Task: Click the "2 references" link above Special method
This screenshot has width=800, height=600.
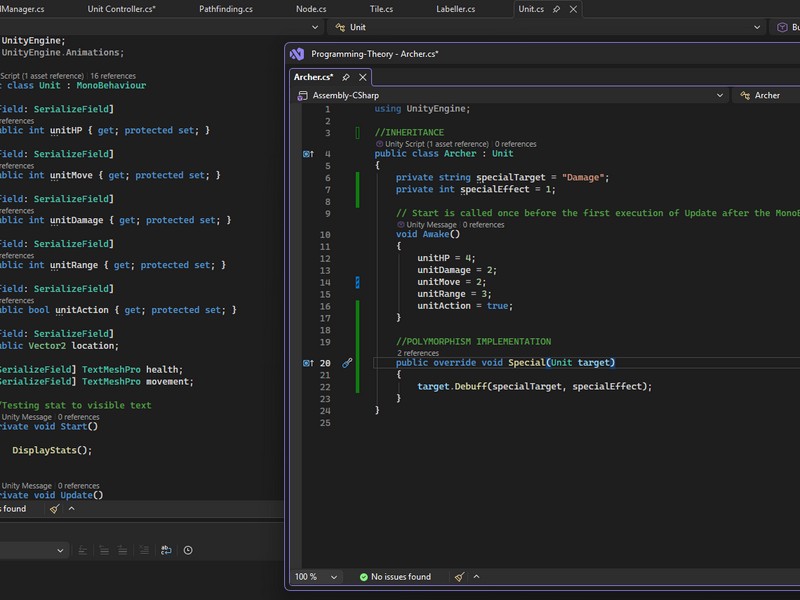Action: coord(418,353)
